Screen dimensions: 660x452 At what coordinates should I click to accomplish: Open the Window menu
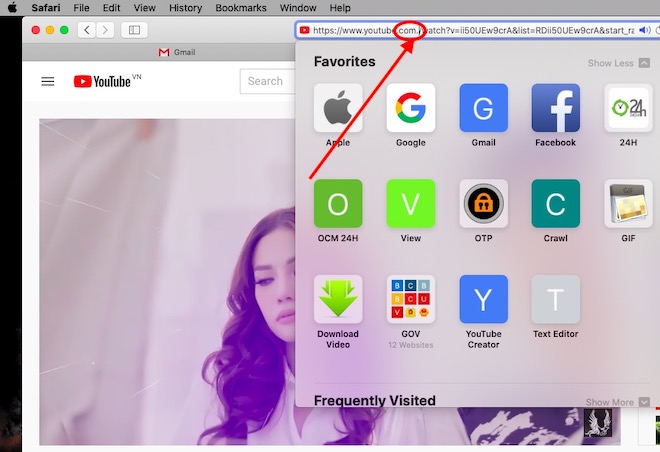coord(298,8)
